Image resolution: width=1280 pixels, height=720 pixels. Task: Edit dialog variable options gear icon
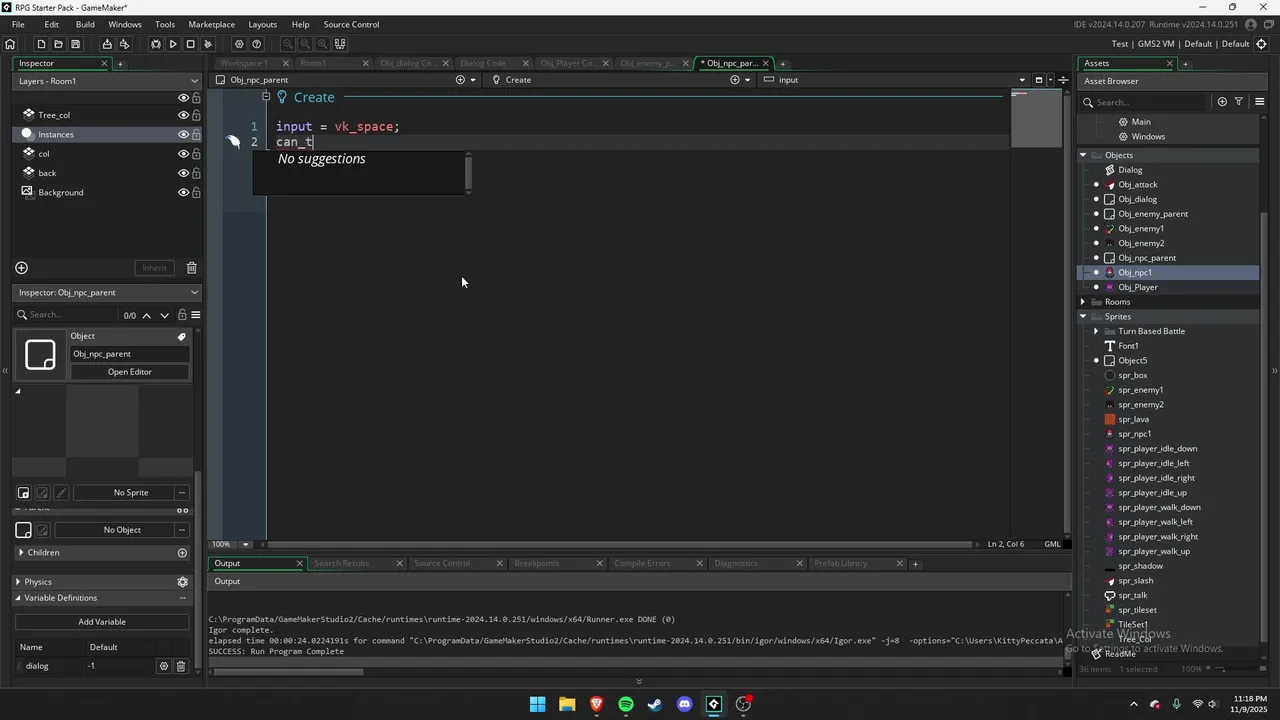tap(164, 666)
